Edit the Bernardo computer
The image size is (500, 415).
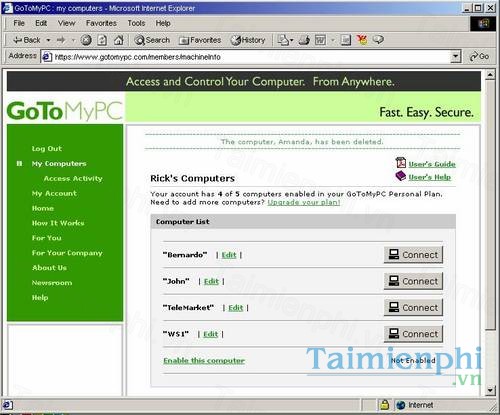click(229, 255)
